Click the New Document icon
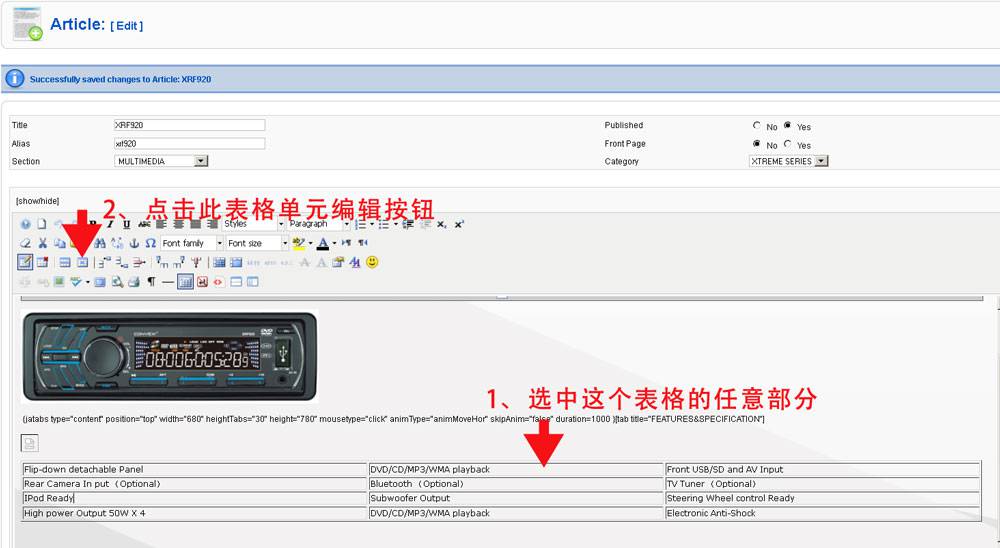 (x=41, y=224)
